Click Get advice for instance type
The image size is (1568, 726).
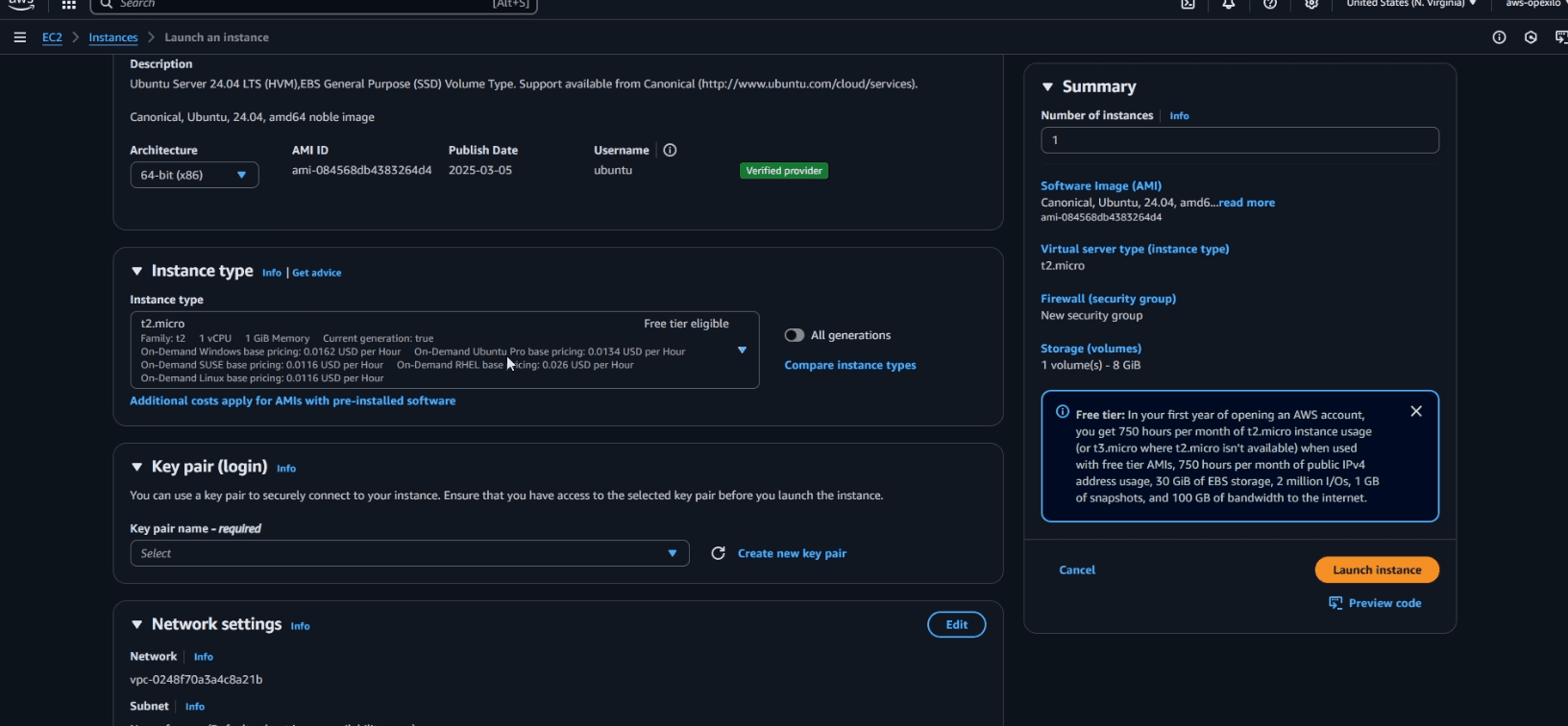(x=317, y=273)
